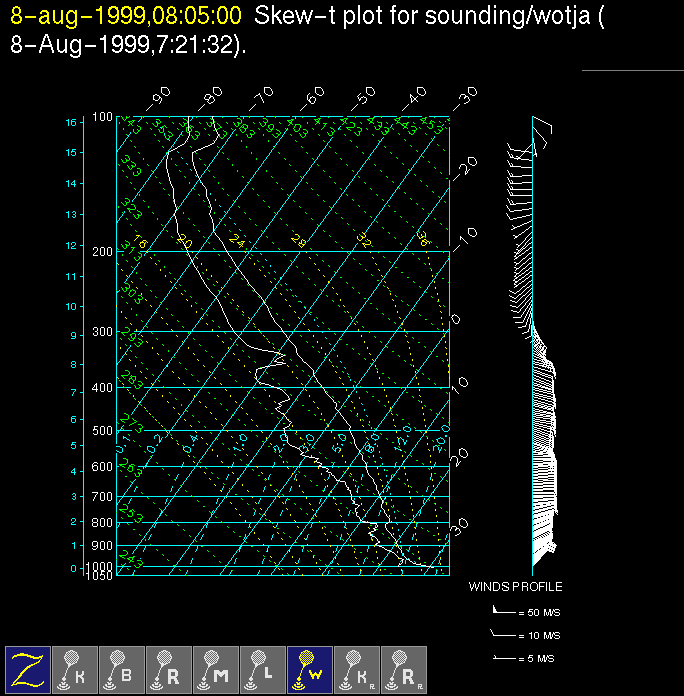Select the first K balloon sounding icon

(75, 669)
